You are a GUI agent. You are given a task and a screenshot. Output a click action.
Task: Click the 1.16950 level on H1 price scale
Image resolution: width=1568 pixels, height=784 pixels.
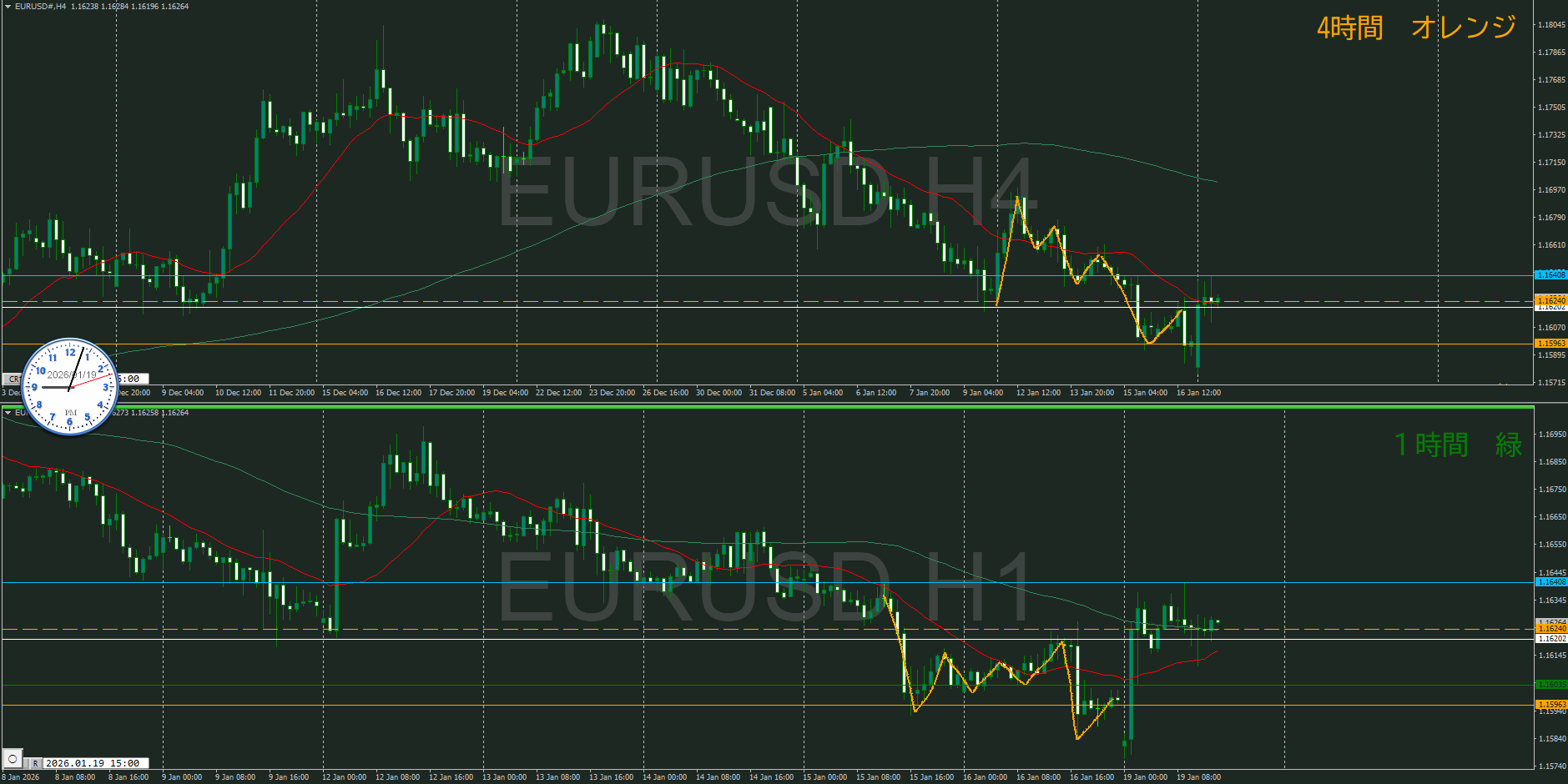(x=1551, y=435)
